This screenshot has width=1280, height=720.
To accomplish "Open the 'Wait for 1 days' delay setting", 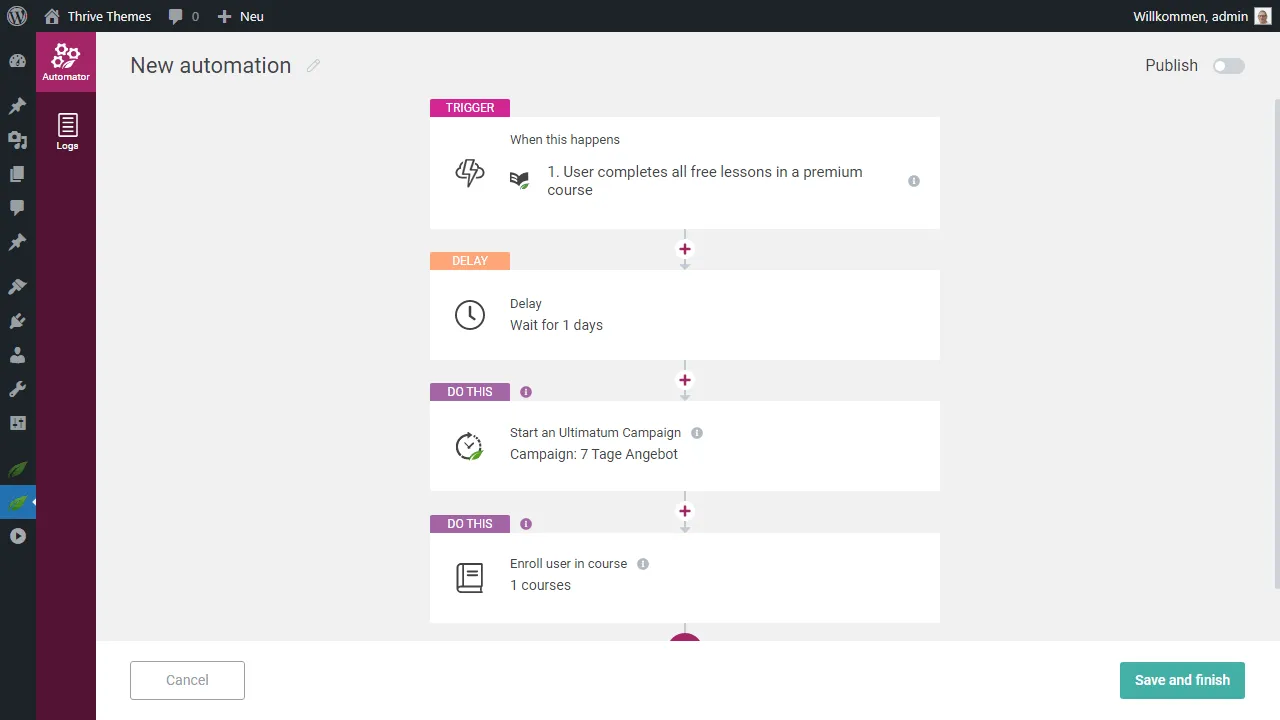I will coord(556,325).
